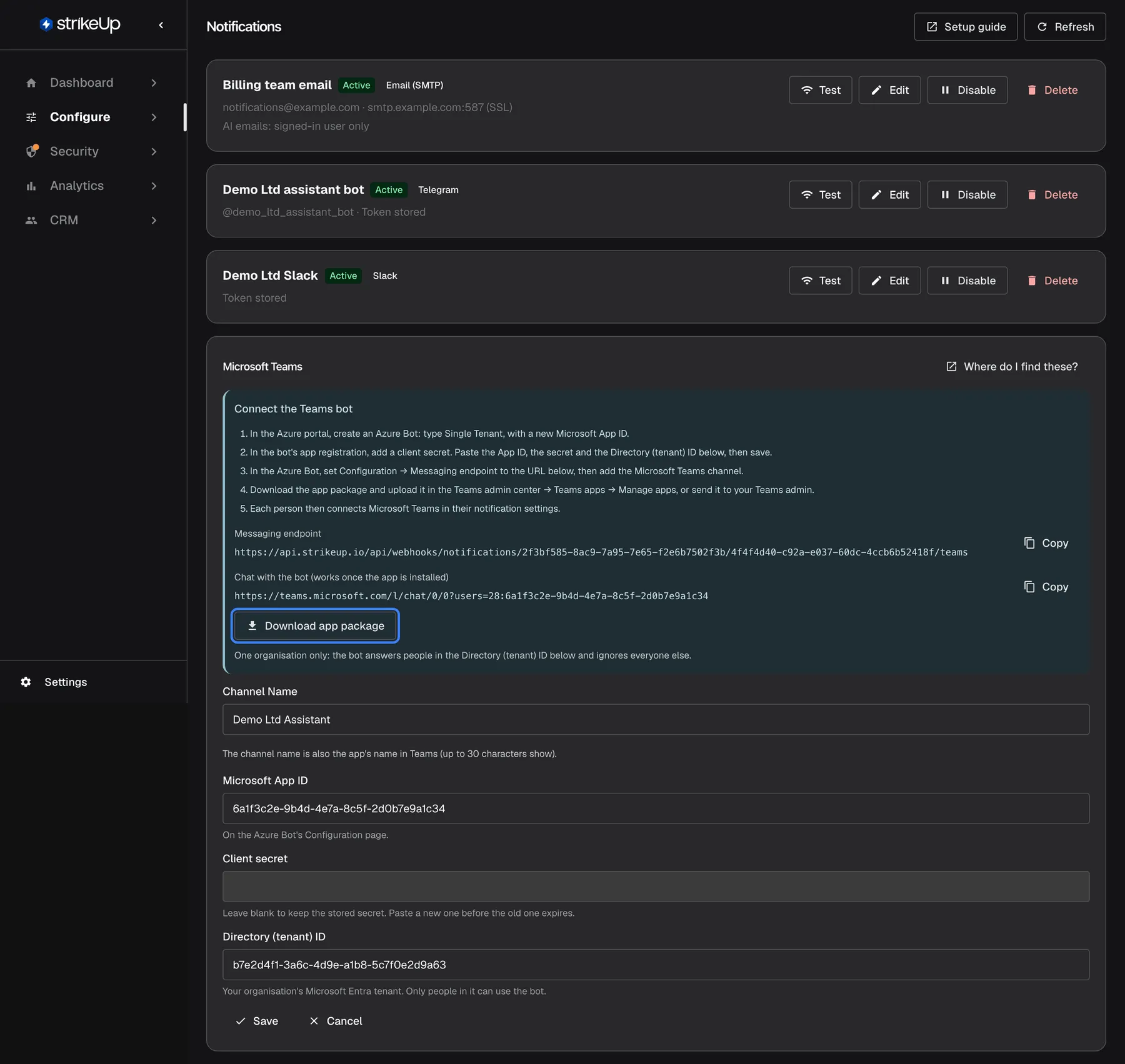Screen dimensions: 1125x1064
Task: Expand the Dashboard menu chevron
Action: 154,83
